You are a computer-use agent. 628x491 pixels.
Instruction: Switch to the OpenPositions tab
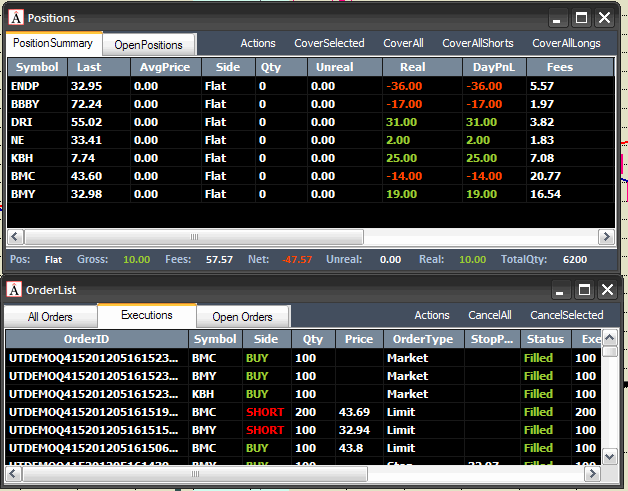(149, 45)
